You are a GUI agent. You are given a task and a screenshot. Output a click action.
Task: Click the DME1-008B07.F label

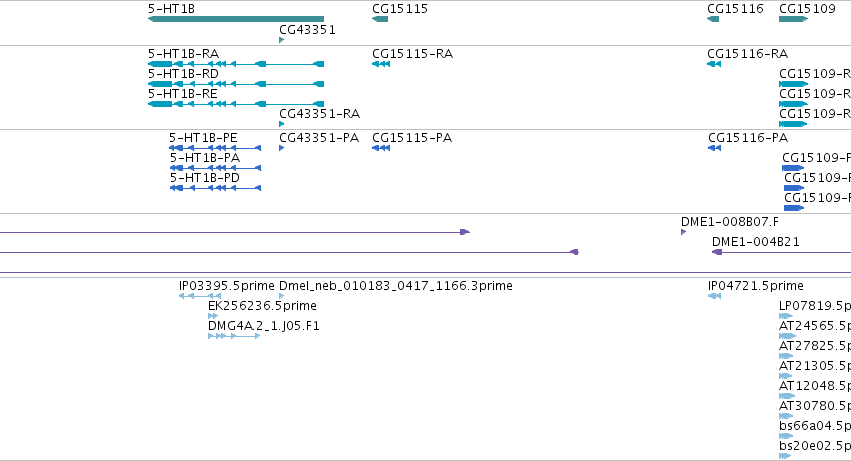click(x=730, y=222)
